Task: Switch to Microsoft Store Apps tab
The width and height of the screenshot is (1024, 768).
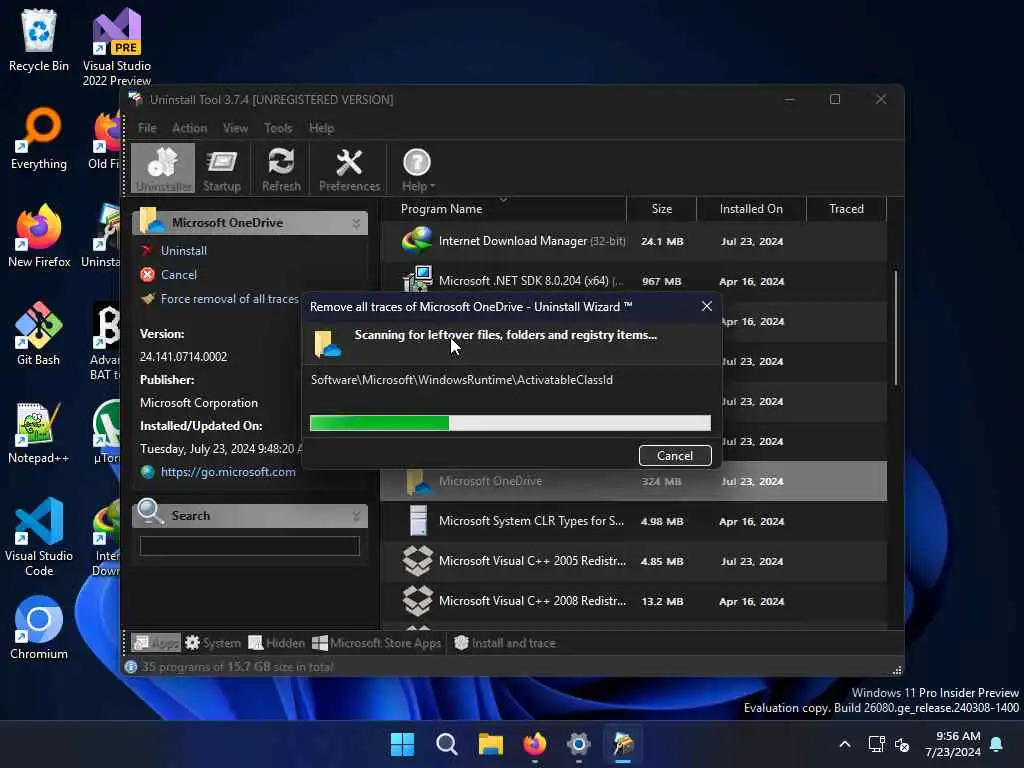Action: click(377, 643)
